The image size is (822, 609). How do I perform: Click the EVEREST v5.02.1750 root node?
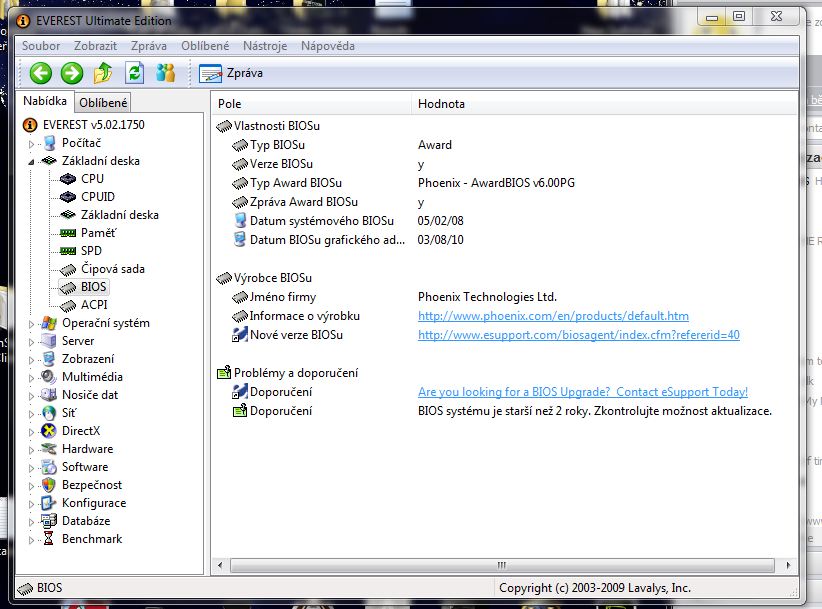click(x=93, y=125)
